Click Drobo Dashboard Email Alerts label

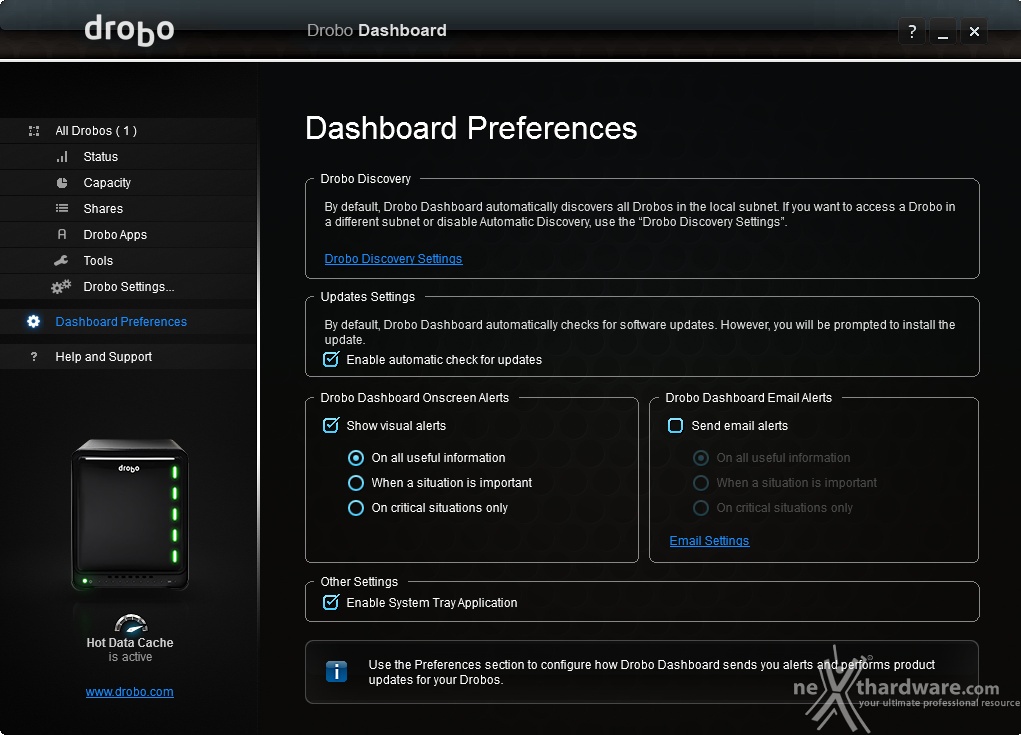749,397
